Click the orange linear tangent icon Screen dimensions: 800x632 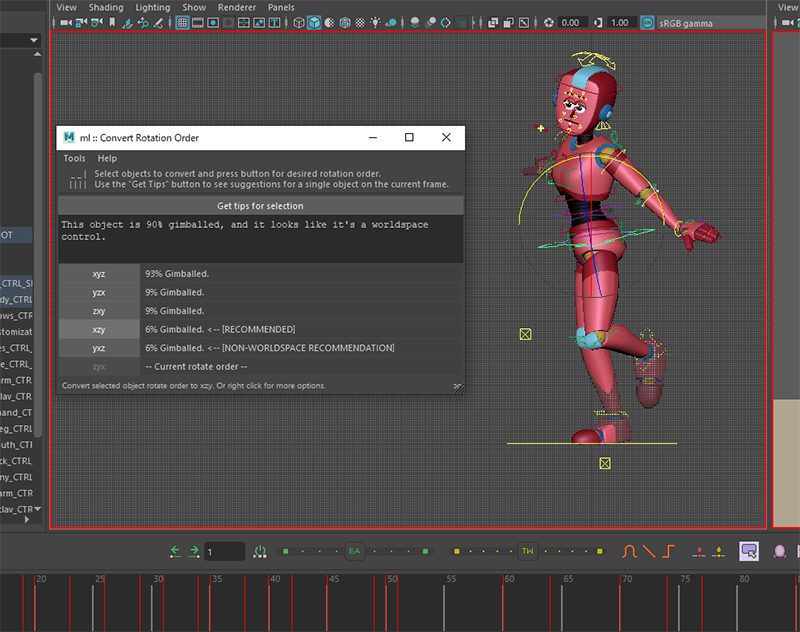pyautogui.click(x=649, y=551)
